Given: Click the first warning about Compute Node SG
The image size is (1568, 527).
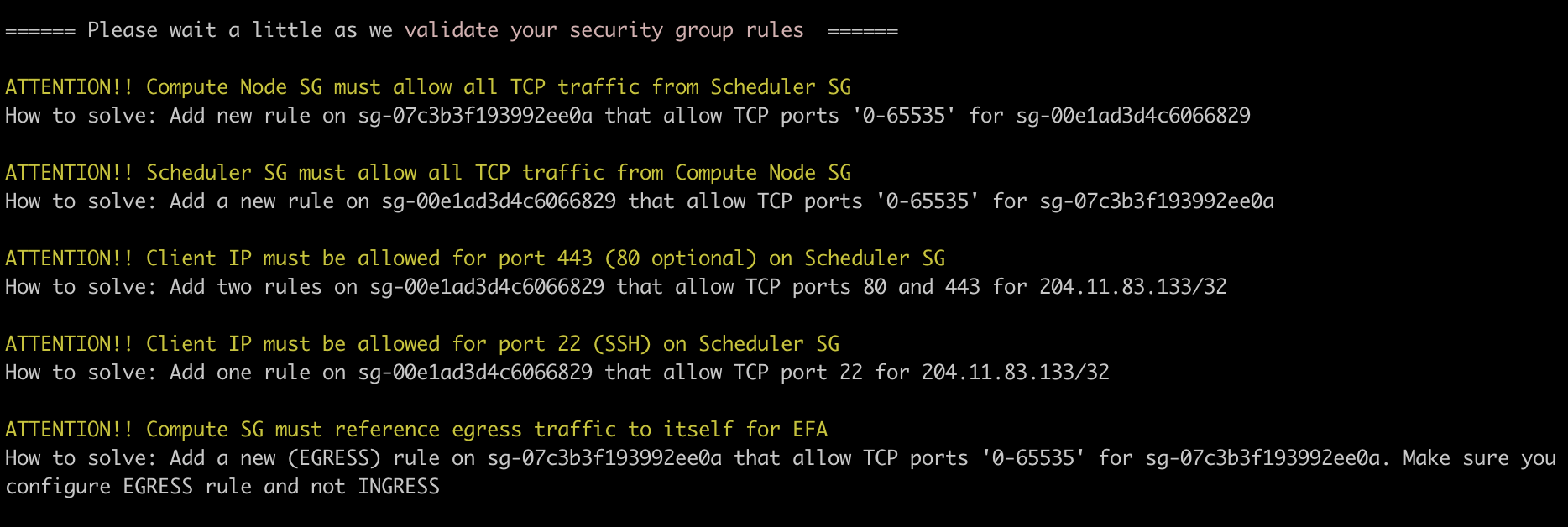Looking at the screenshot, I should (427, 87).
